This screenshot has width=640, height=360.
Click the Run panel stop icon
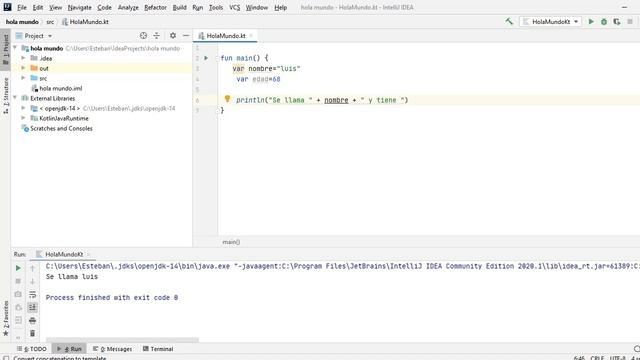point(18,281)
